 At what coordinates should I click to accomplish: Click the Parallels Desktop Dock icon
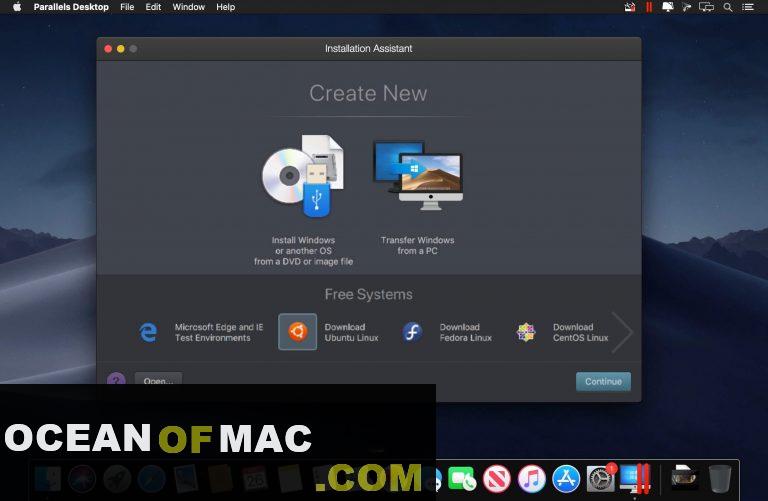(x=635, y=478)
